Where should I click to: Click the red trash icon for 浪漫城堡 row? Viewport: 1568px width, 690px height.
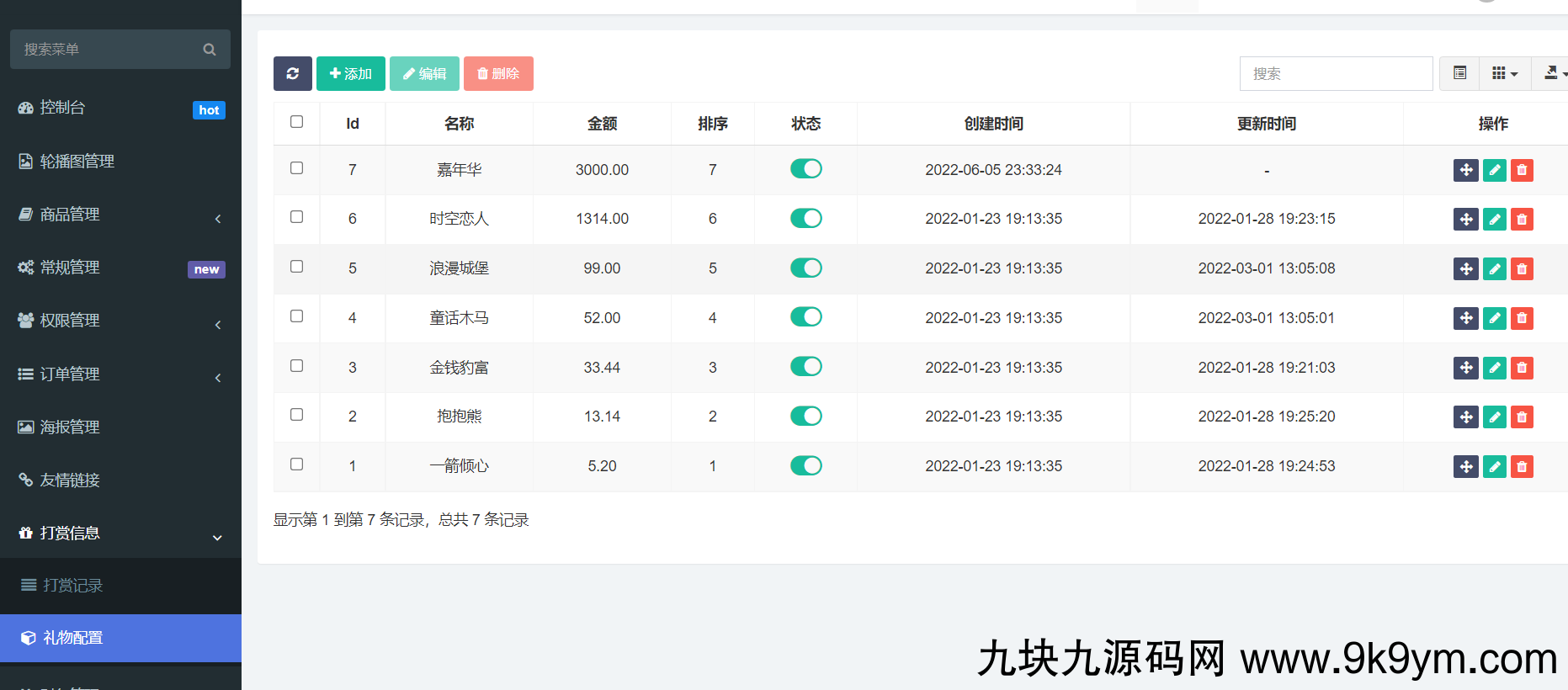coord(1522,269)
